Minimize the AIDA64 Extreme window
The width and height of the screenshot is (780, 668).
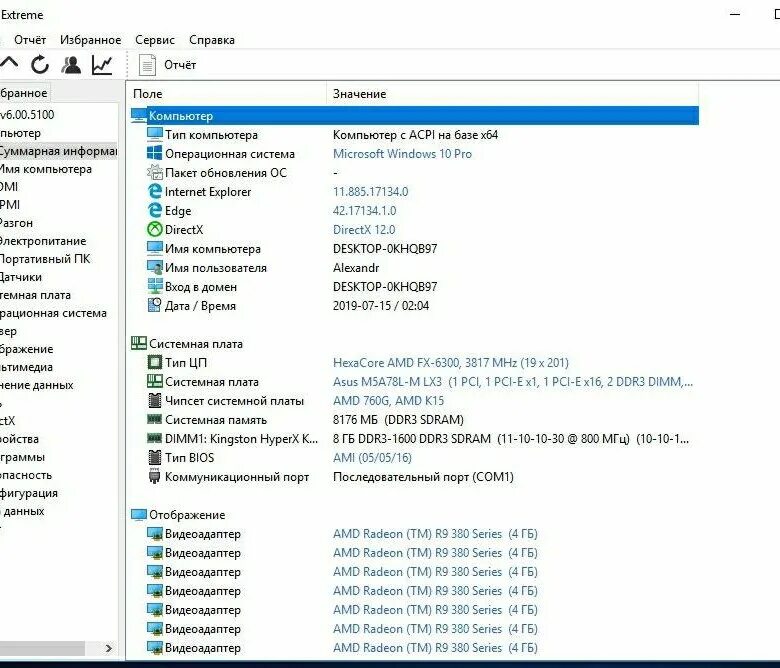click(735, 14)
